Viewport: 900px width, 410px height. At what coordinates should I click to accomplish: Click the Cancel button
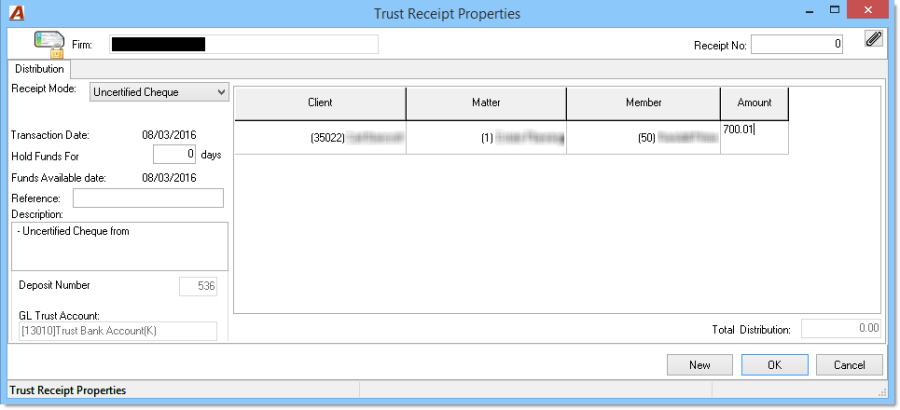tap(849, 365)
